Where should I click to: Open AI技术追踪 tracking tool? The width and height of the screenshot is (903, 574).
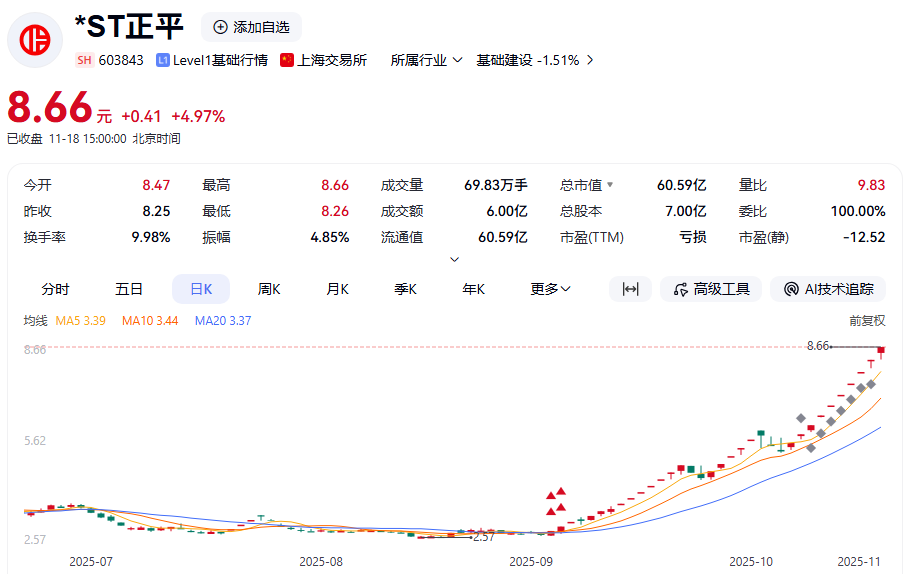pyautogui.click(x=829, y=289)
